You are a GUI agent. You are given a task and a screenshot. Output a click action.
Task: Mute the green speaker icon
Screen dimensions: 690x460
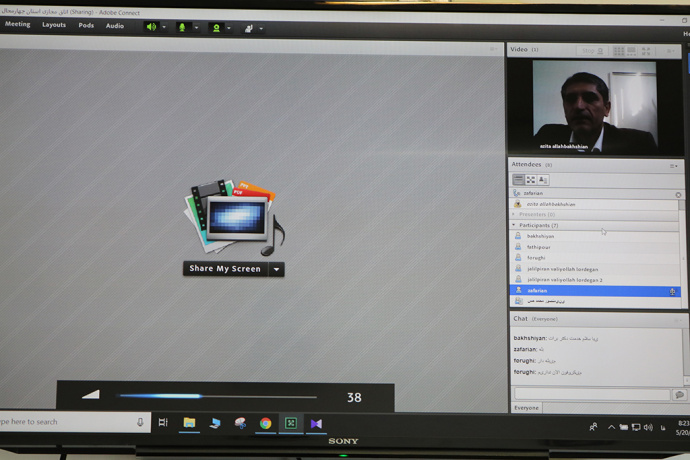[x=151, y=27]
